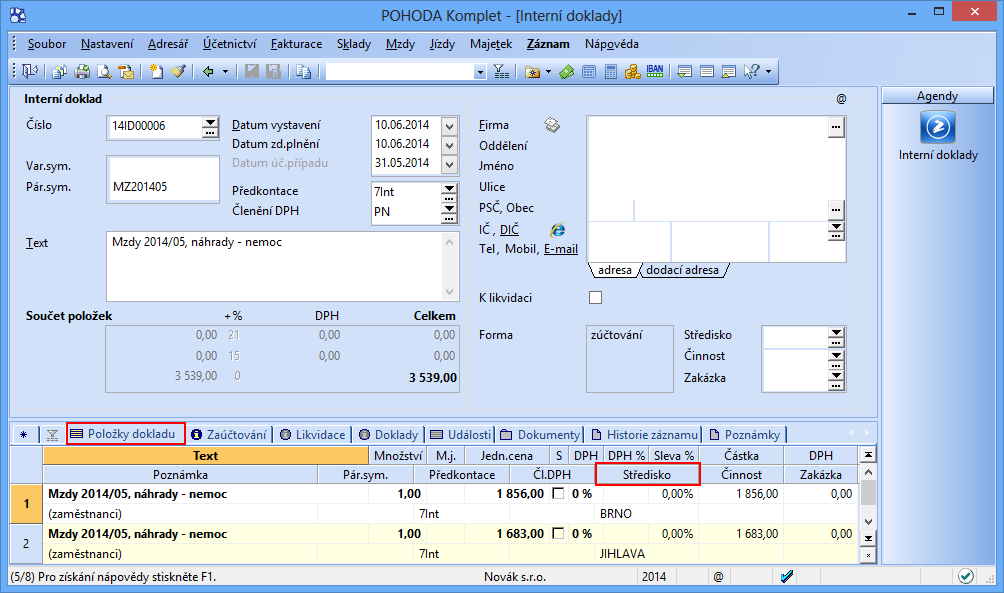The image size is (1004, 593).
Task: Click the star folder toolbar icon
Action: tap(533, 72)
